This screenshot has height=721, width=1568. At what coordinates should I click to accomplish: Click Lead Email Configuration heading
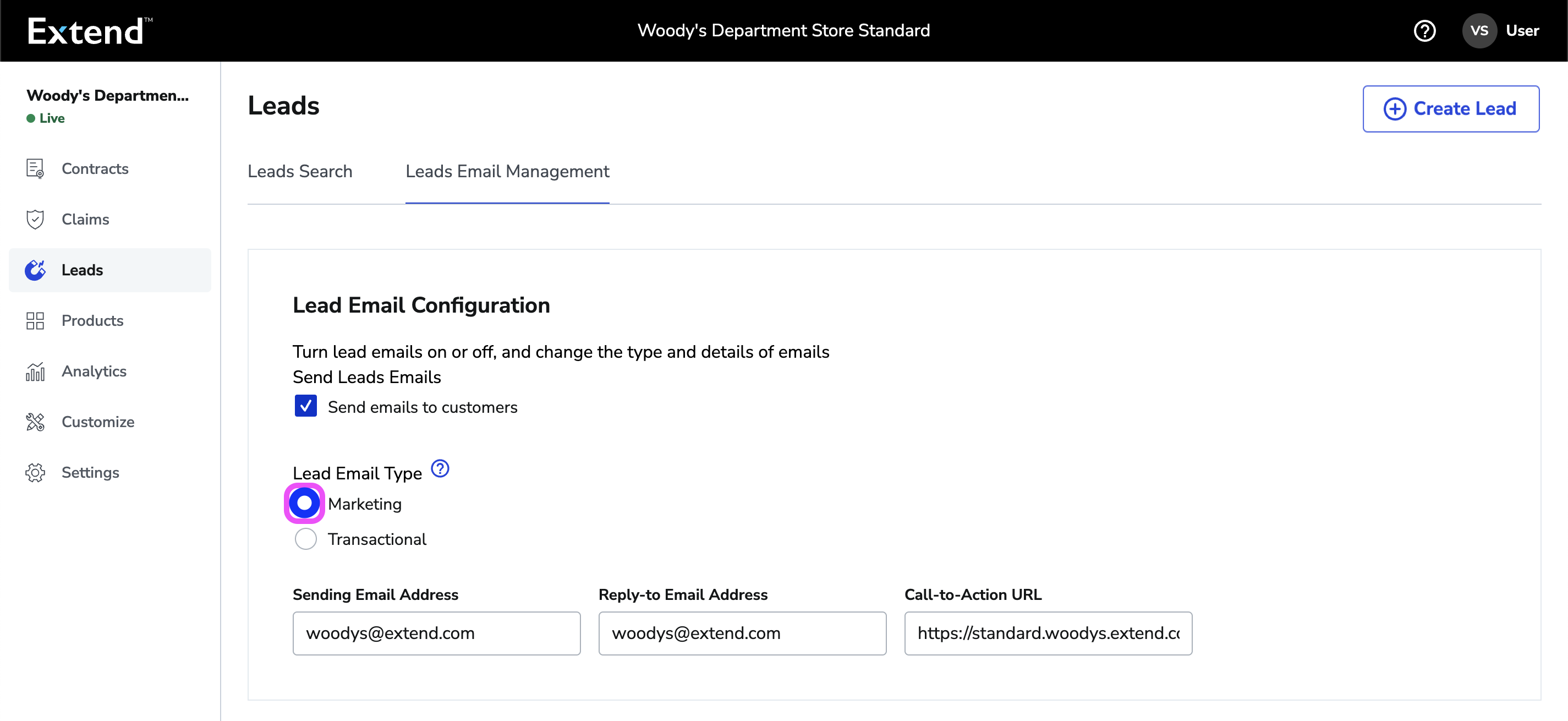pos(421,305)
